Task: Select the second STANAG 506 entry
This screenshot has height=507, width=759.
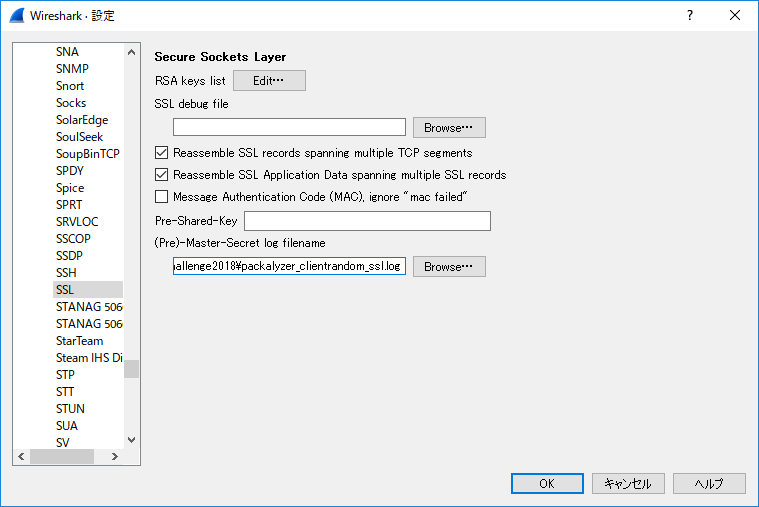Action: click(x=89, y=323)
